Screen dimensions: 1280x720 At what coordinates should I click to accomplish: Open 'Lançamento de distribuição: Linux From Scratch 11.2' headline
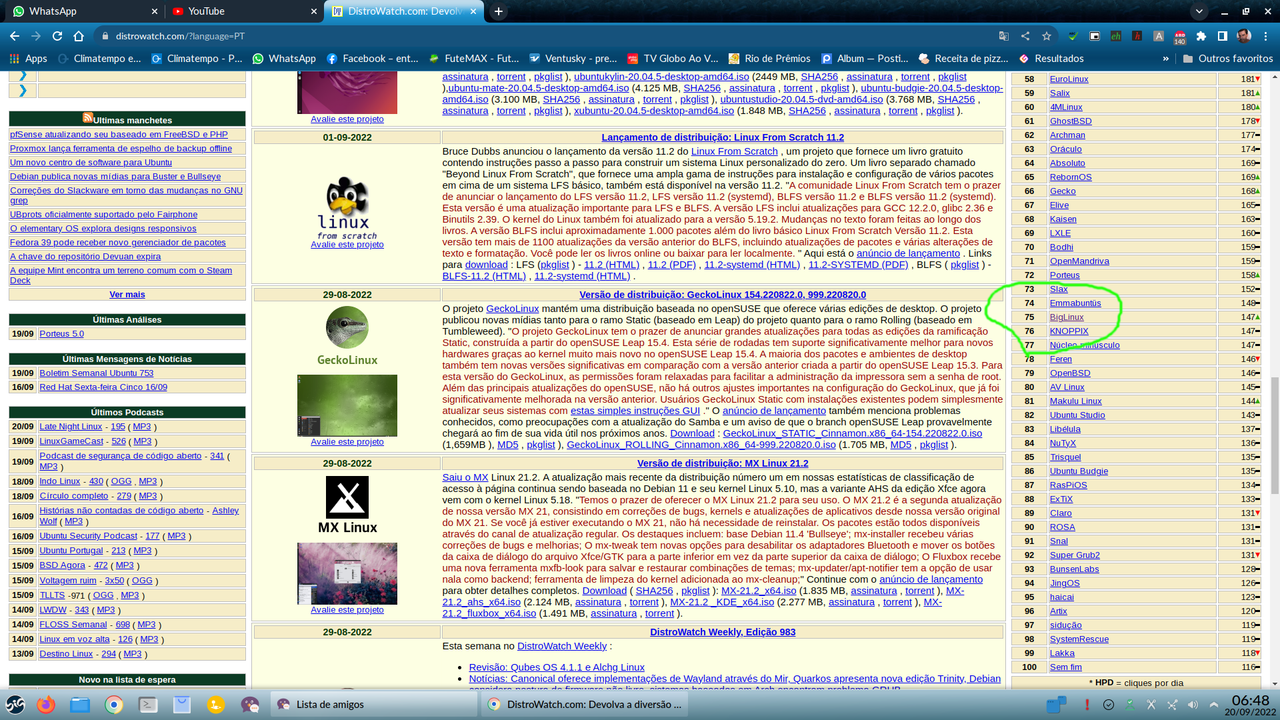click(x=722, y=137)
